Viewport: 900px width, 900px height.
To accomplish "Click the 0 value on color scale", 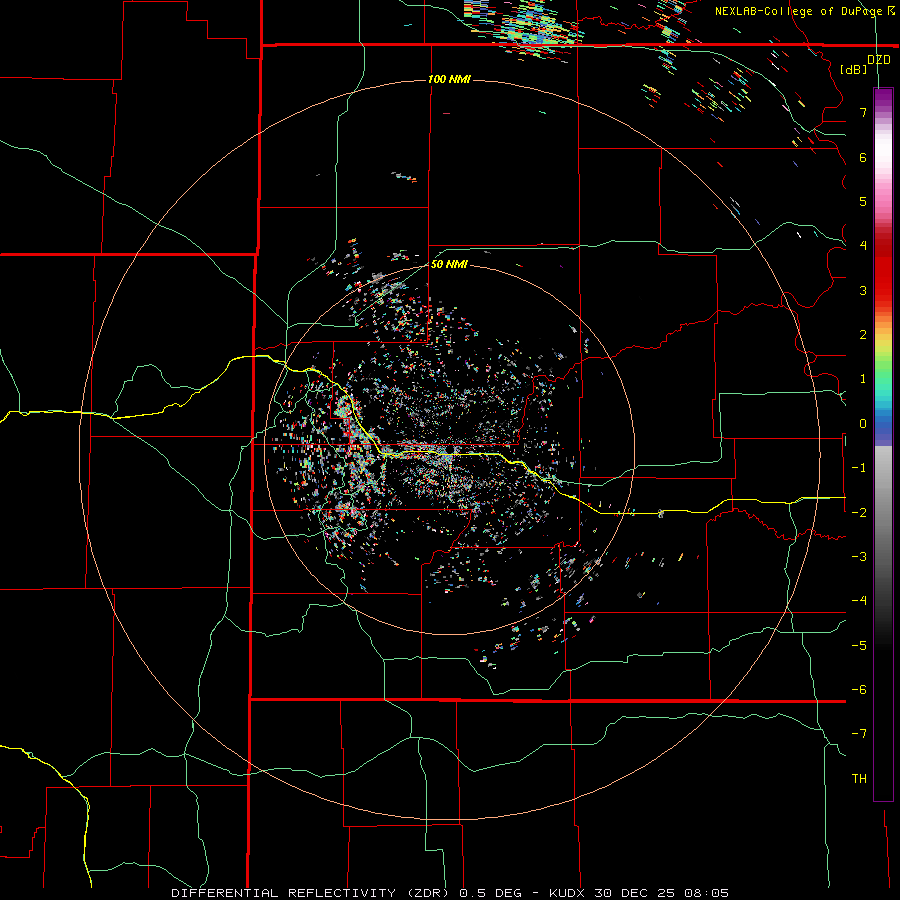I will pyautogui.click(x=863, y=424).
